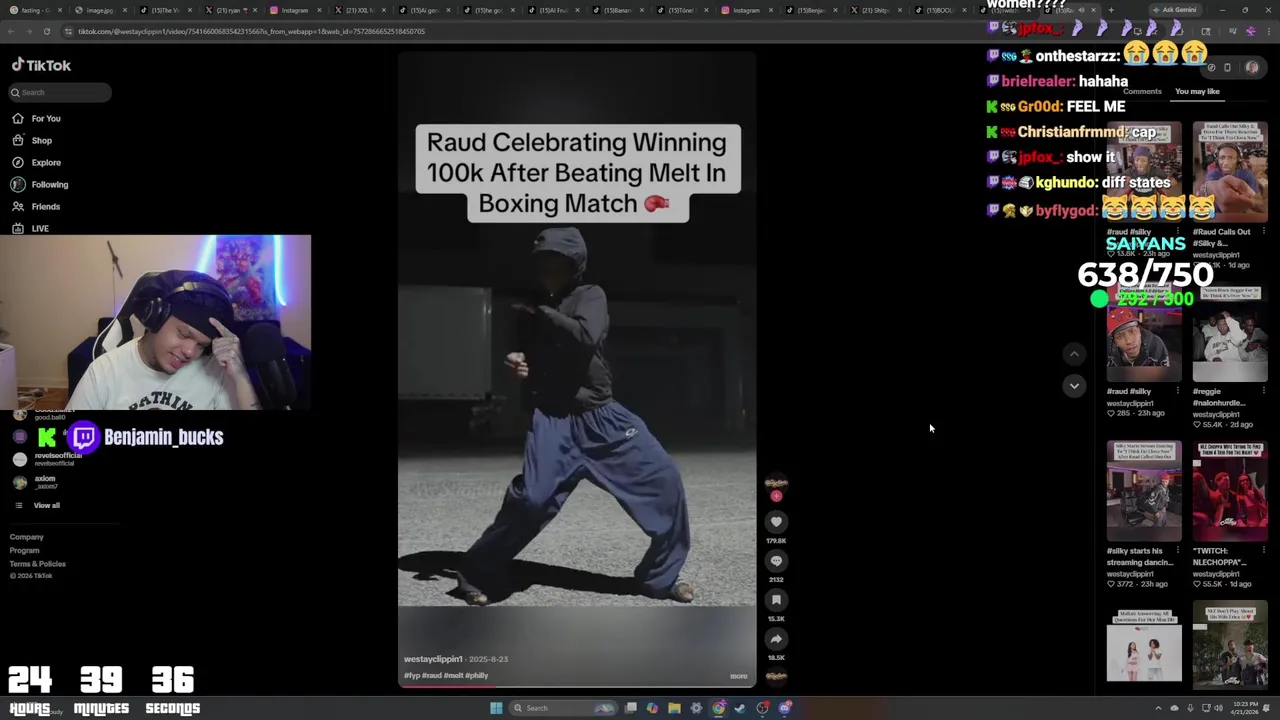Go to previous video with up chevron
The width and height of the screenshot is (1280, 720).
[1074, 354]
